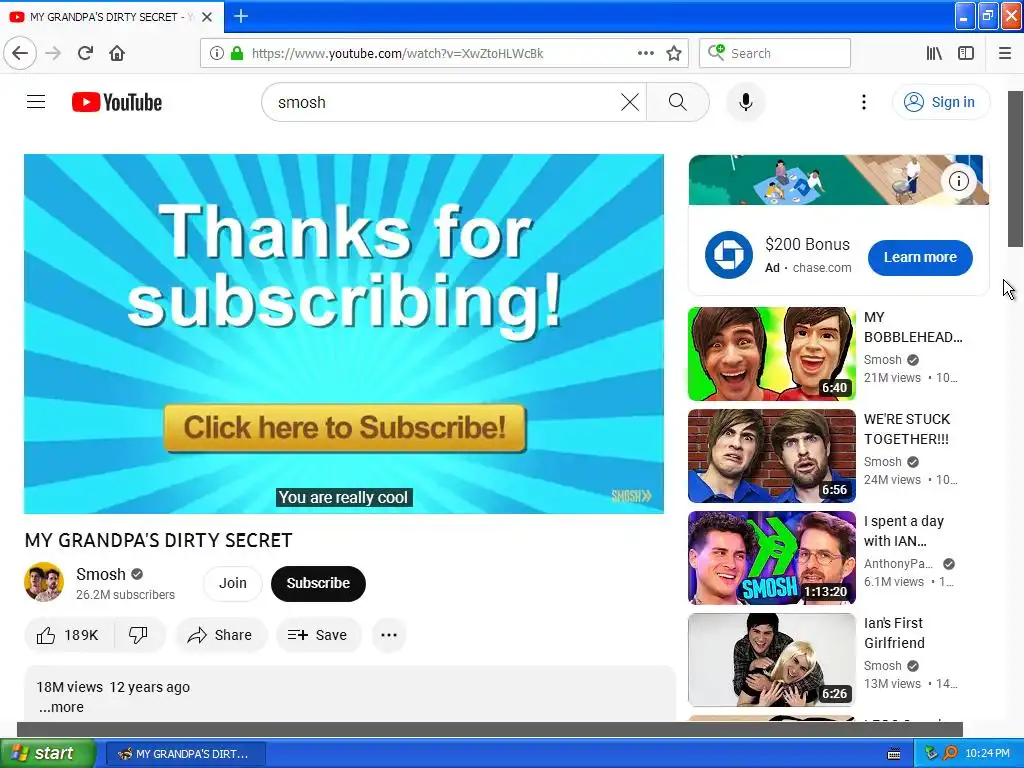Screen dimensions: 1024x768
Task: Open the browser home page
Action: point(117,53)
